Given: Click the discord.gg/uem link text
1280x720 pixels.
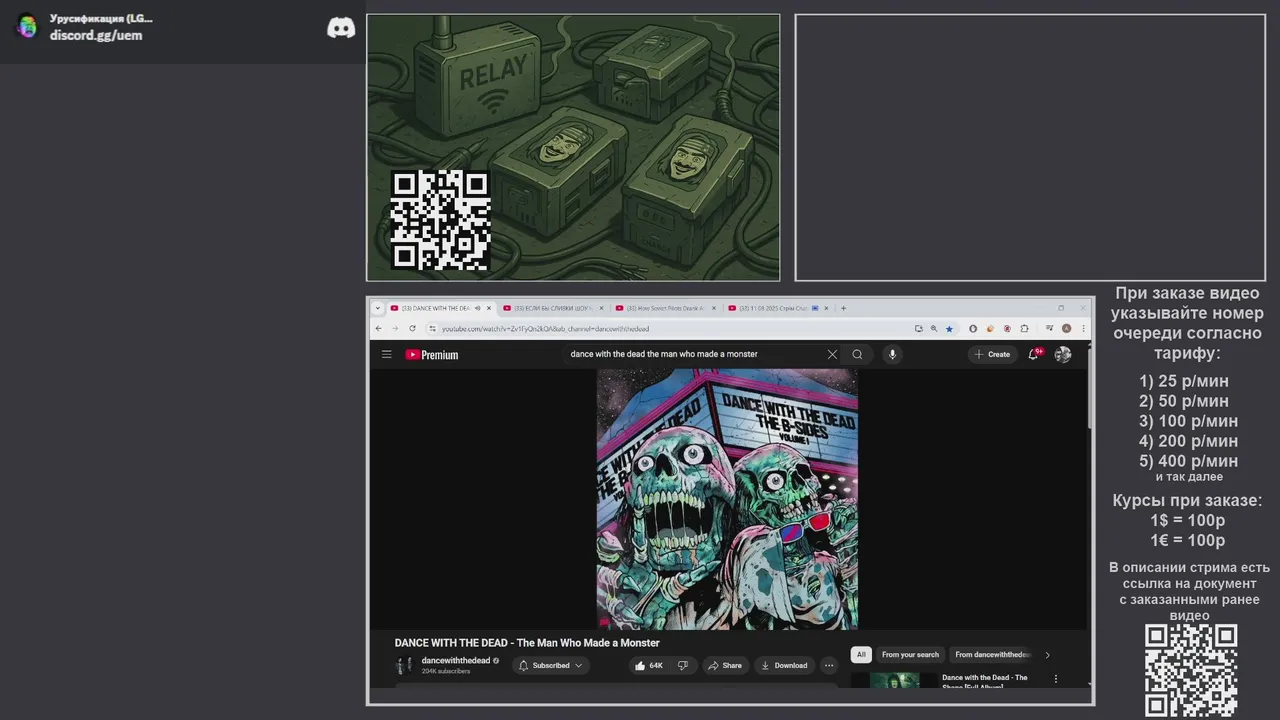Looking at the screenshot, I should point(96,35).
